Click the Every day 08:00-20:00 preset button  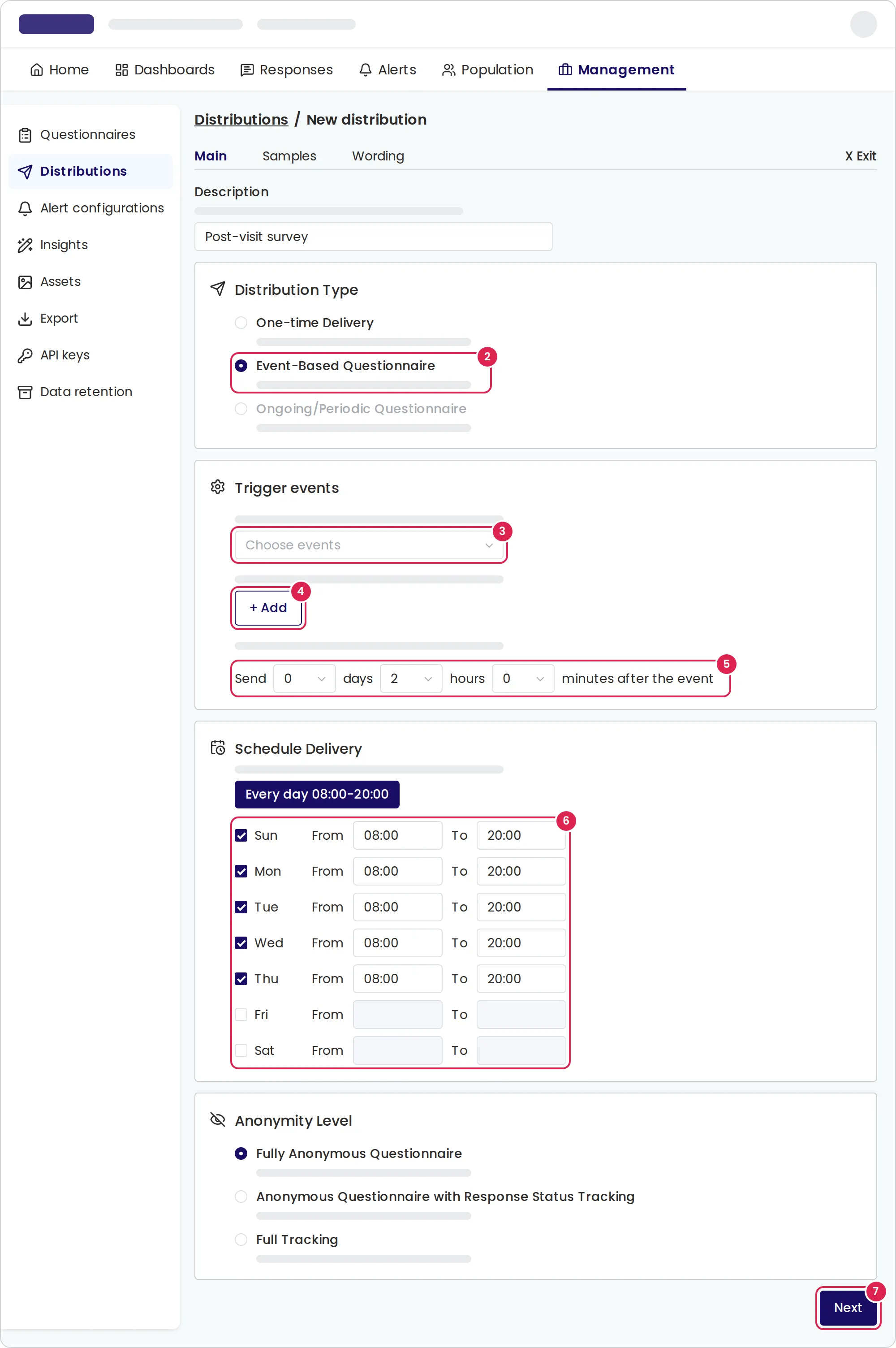point(317,794)
